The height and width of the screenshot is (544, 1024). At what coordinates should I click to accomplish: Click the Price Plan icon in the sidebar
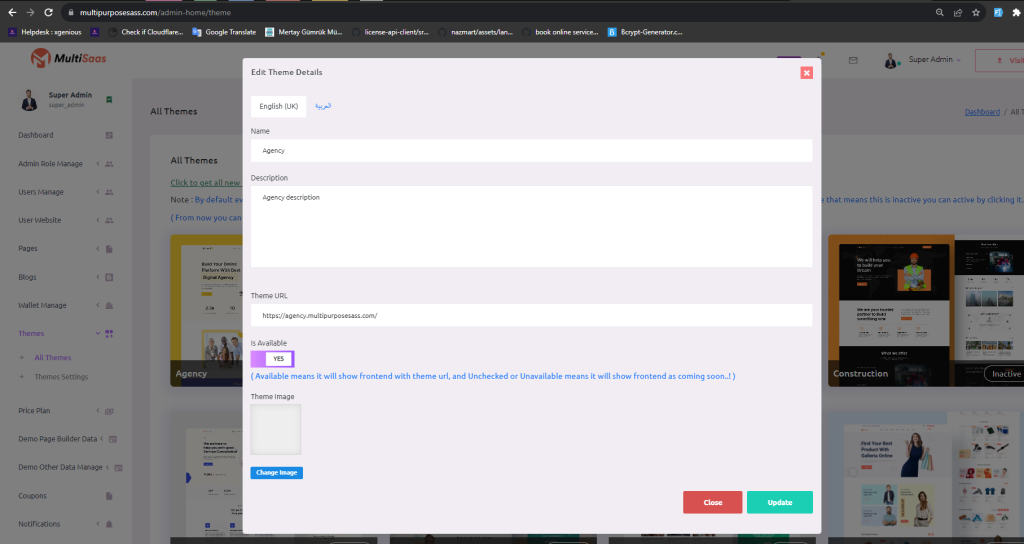click(109, 411)
